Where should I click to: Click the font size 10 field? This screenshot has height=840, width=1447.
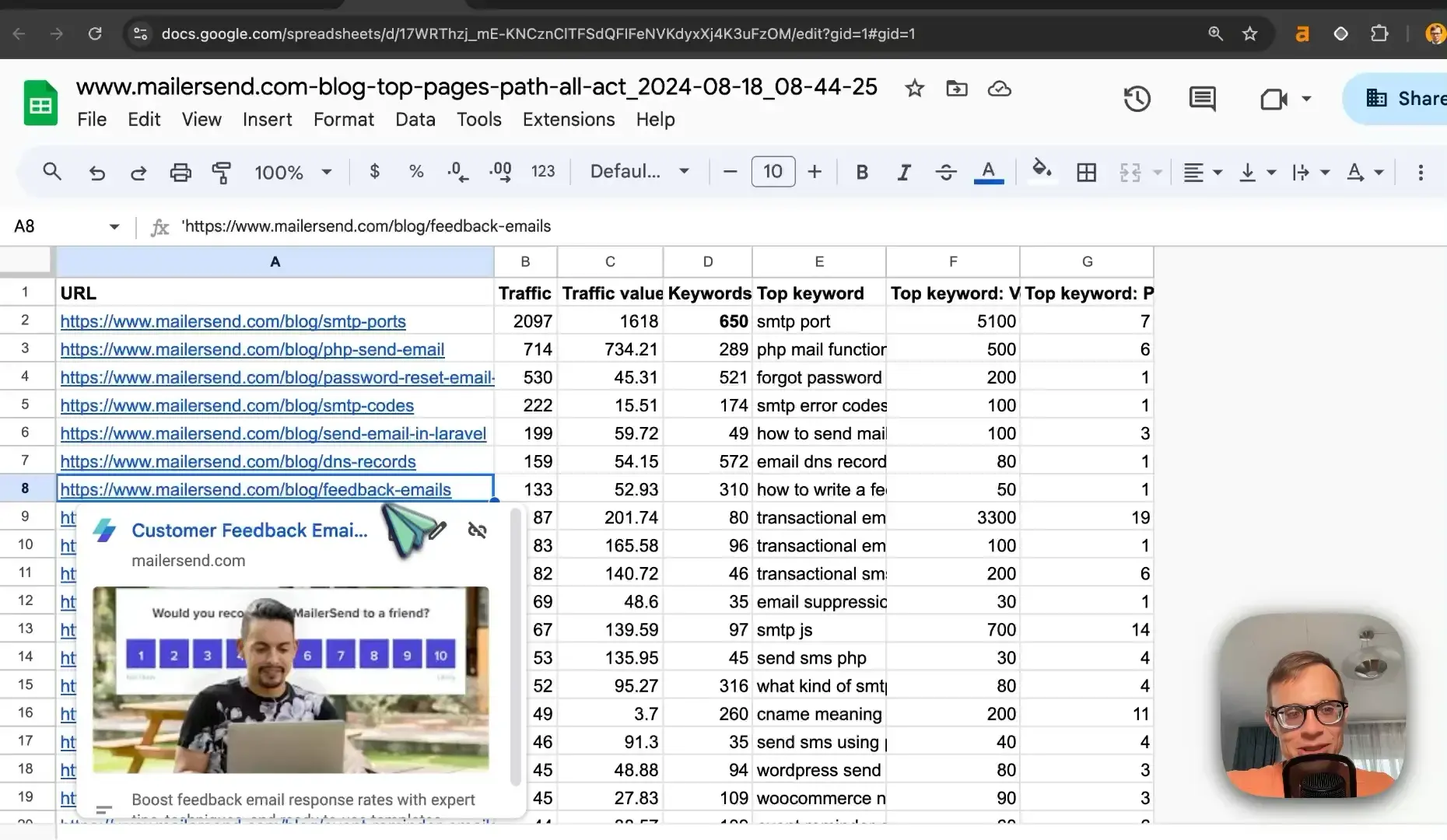click(x=773, y=172)
